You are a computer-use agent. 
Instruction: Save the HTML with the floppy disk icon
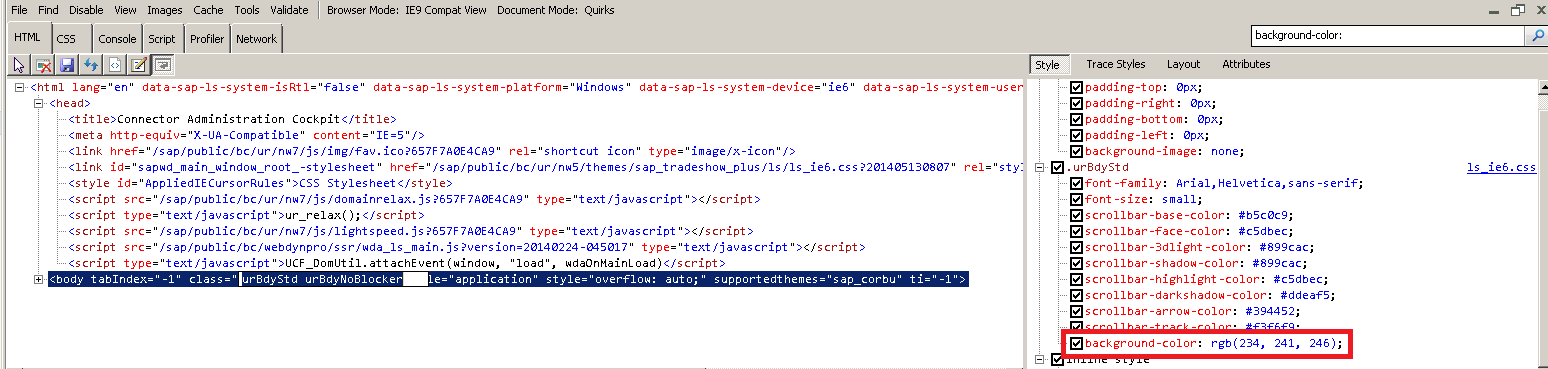tap(67, 65)
